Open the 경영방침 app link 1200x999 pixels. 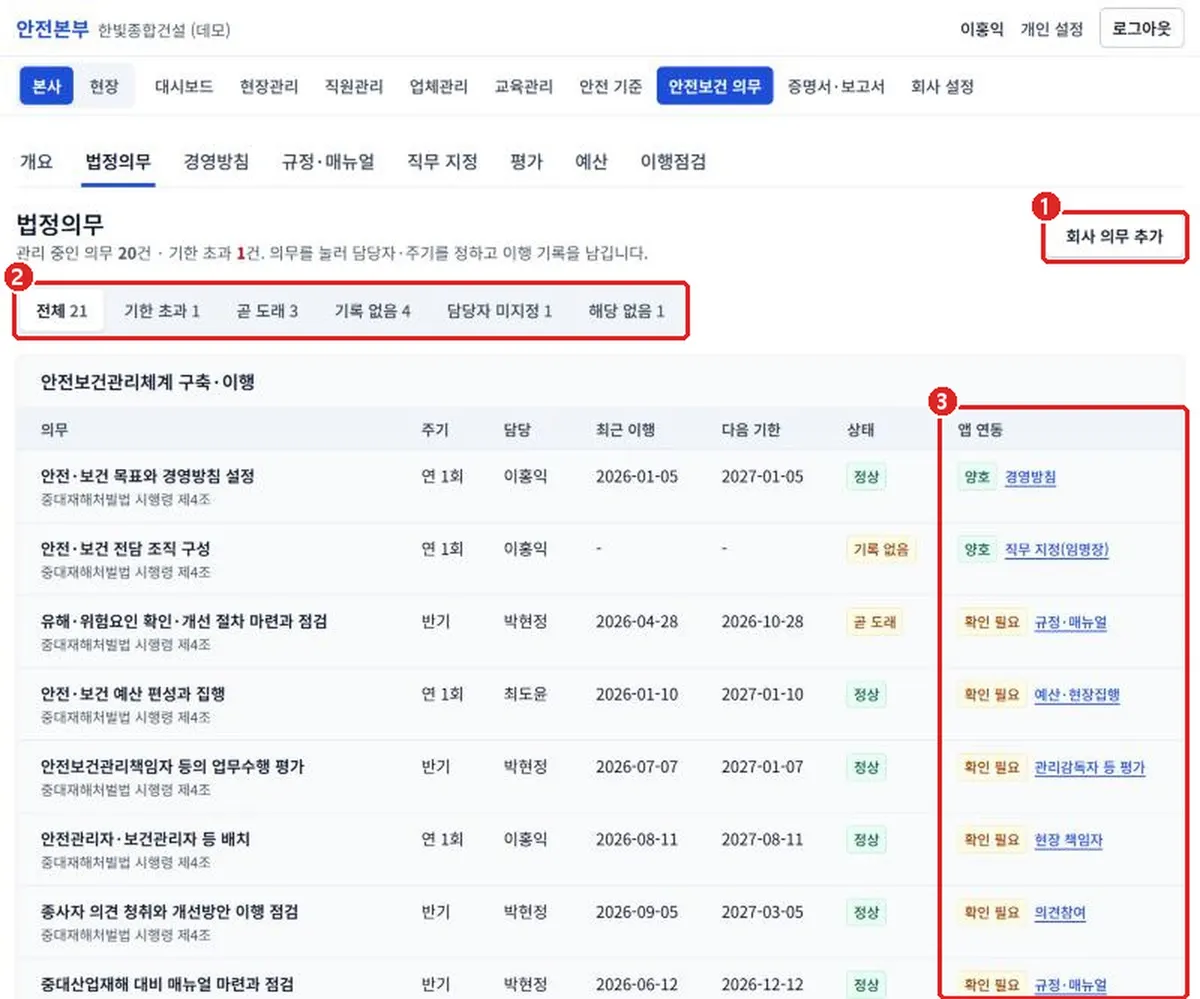tap(1030, 477)
